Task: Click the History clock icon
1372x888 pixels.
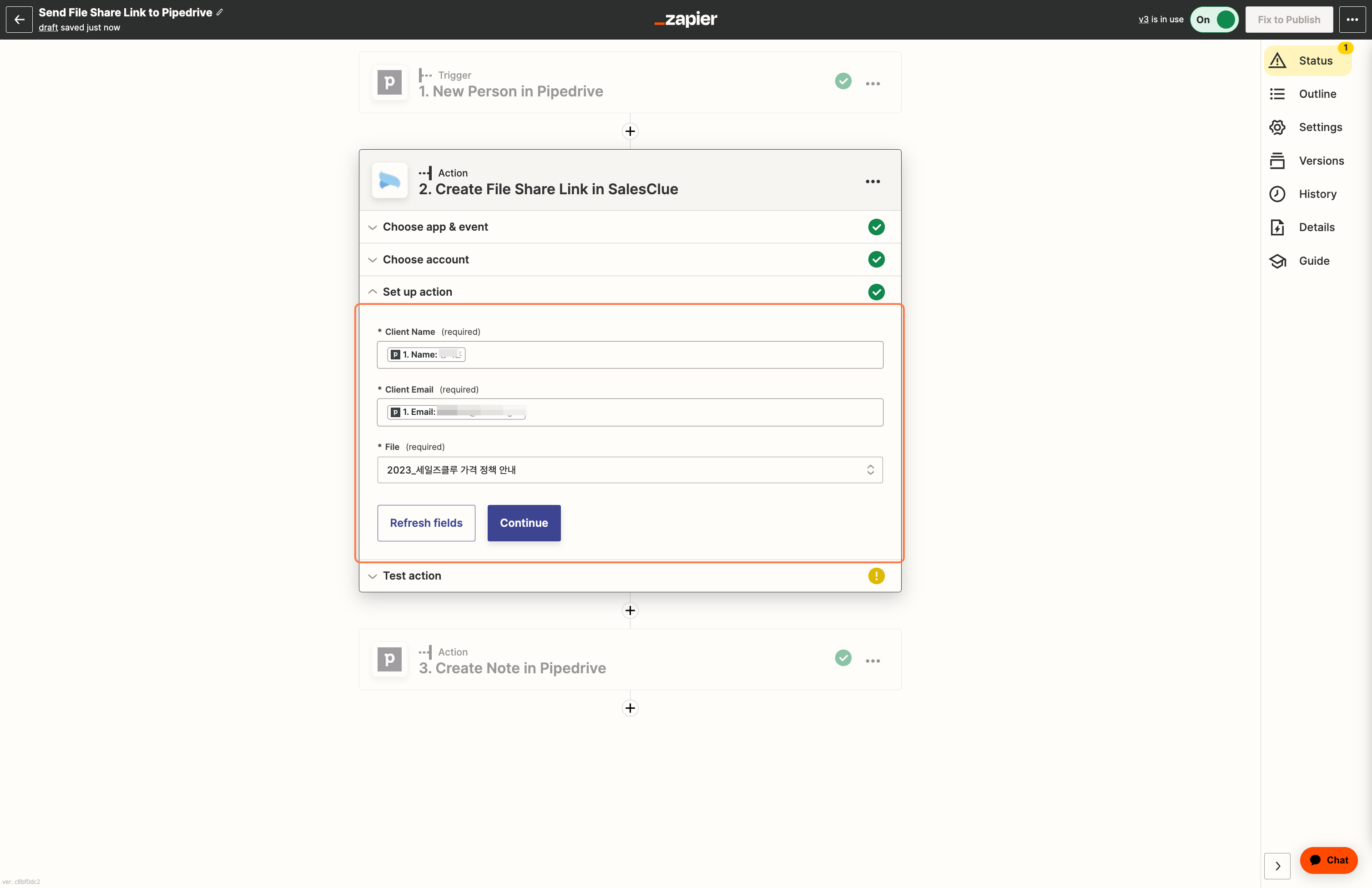Action: pos(1277,194)
